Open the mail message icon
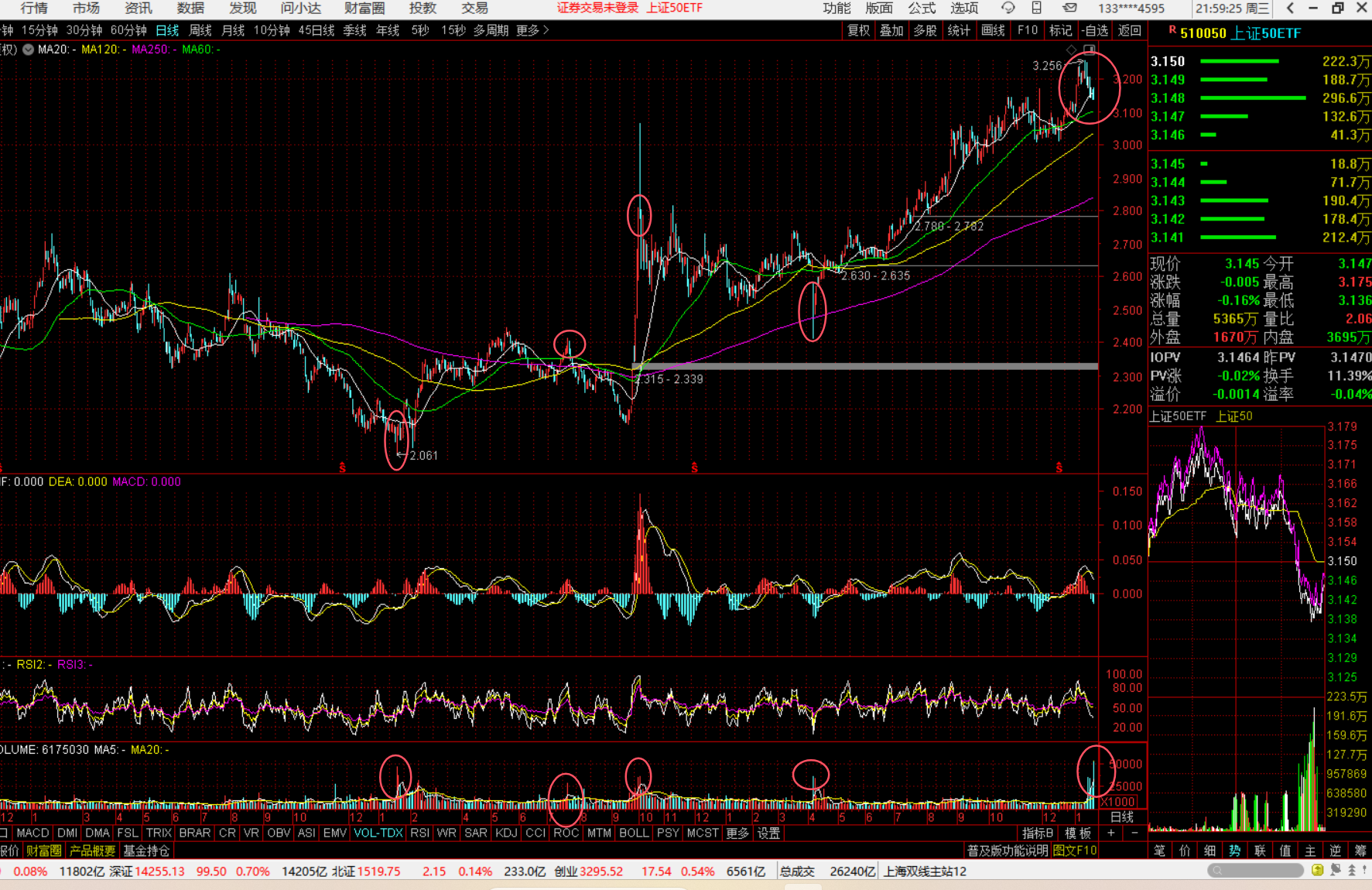The image size is (1372, 890). click(x=1069, y=9)
